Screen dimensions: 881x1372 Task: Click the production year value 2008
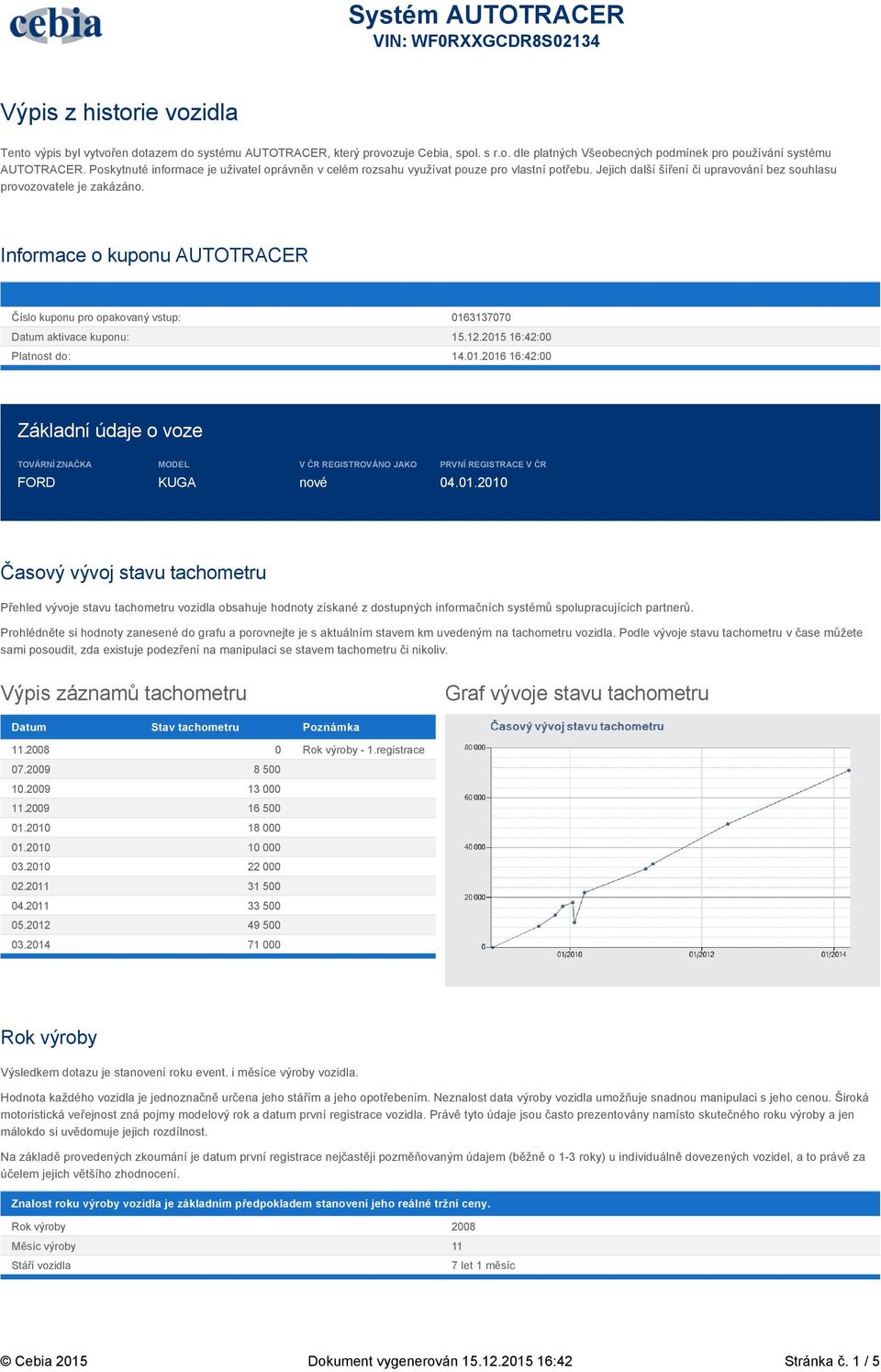(463, 1227)
